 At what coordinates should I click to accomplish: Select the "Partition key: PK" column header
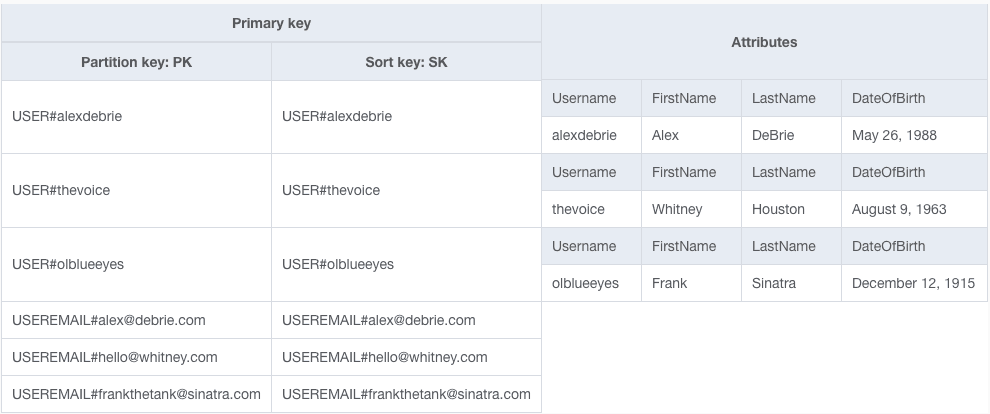point(136,62)
